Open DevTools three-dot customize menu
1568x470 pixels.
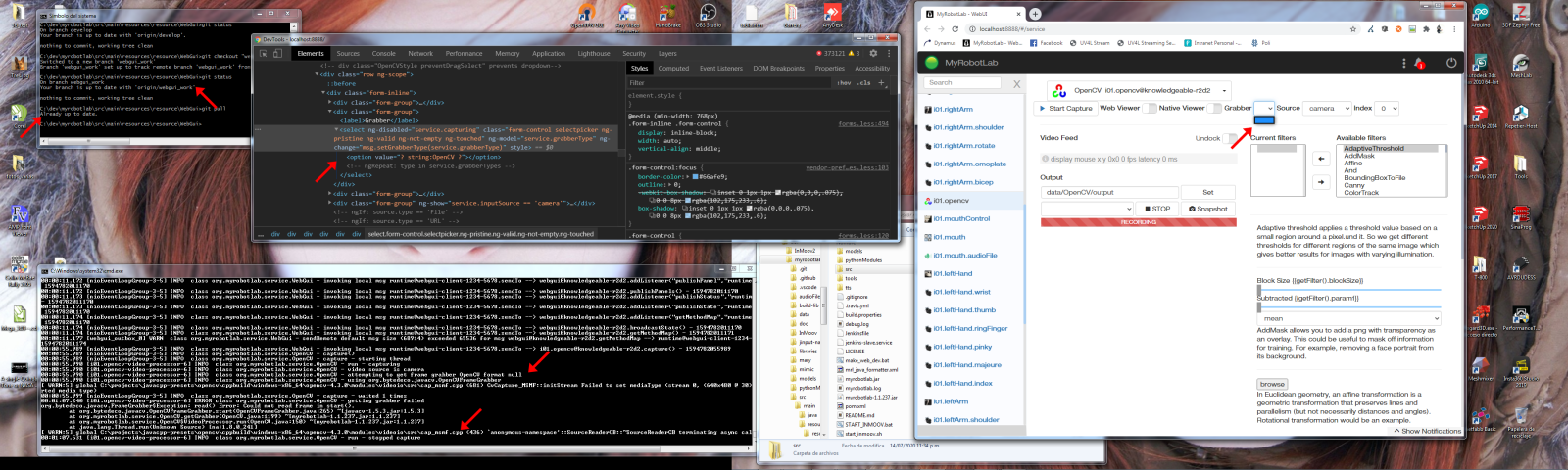click(889, 54)
